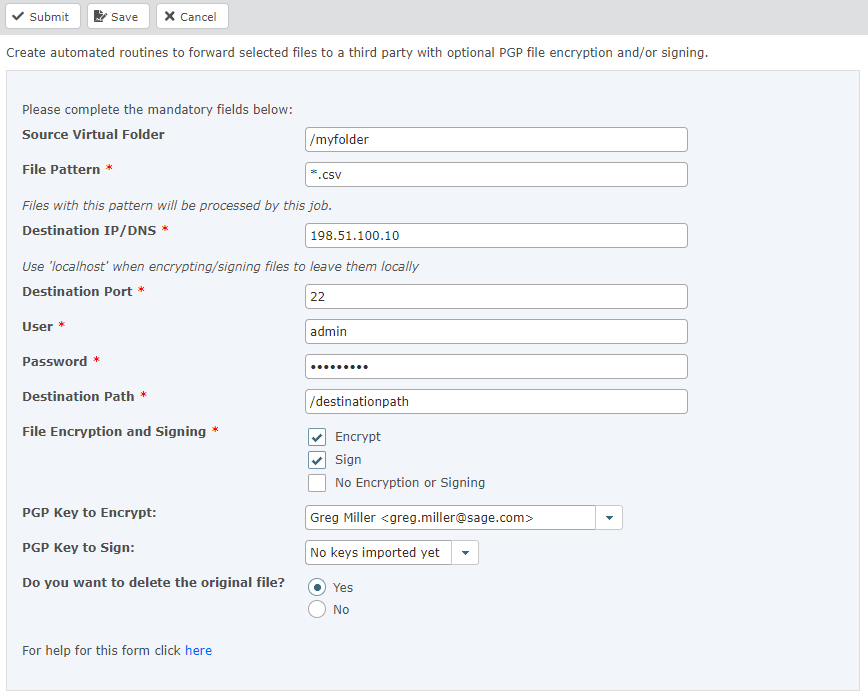Click the Submit button with checkmark icon
Viewport: 868px width, 696px height.
[x=41, y=16]
